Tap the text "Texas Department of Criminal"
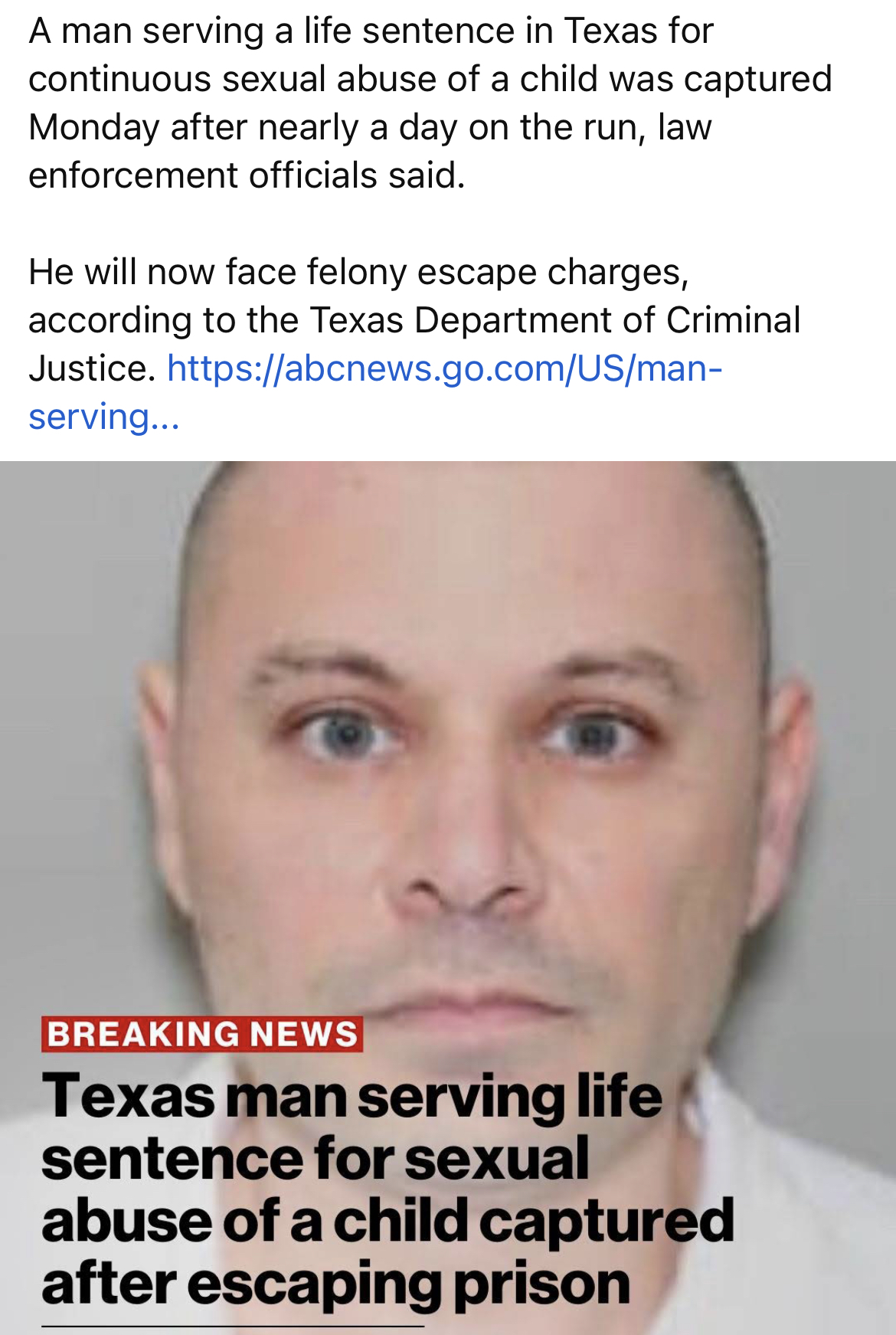The width and height of the screenshot is (896, 1335). (x=554, y=320)
